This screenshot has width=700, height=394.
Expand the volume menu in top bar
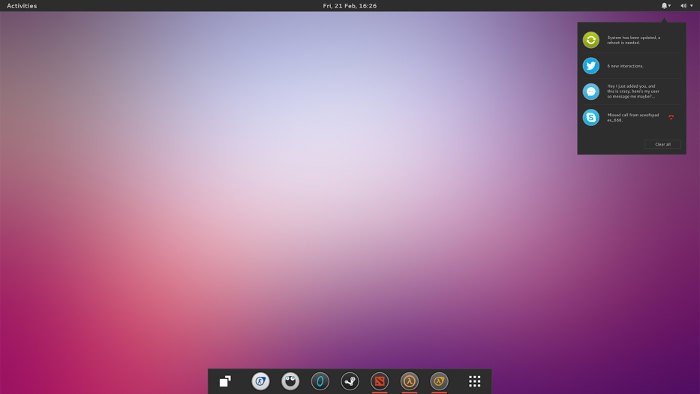(x=686, y=6)
